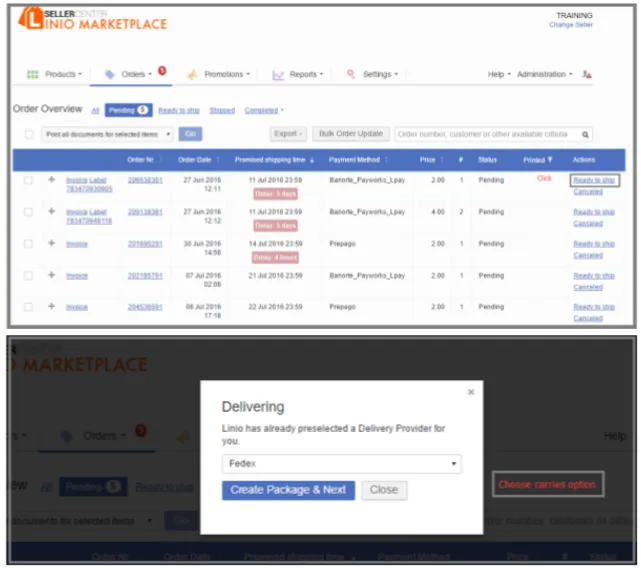
Task: Click the Linio Marketplace logo
Action: pyautogui.click(x=93, y=19)
